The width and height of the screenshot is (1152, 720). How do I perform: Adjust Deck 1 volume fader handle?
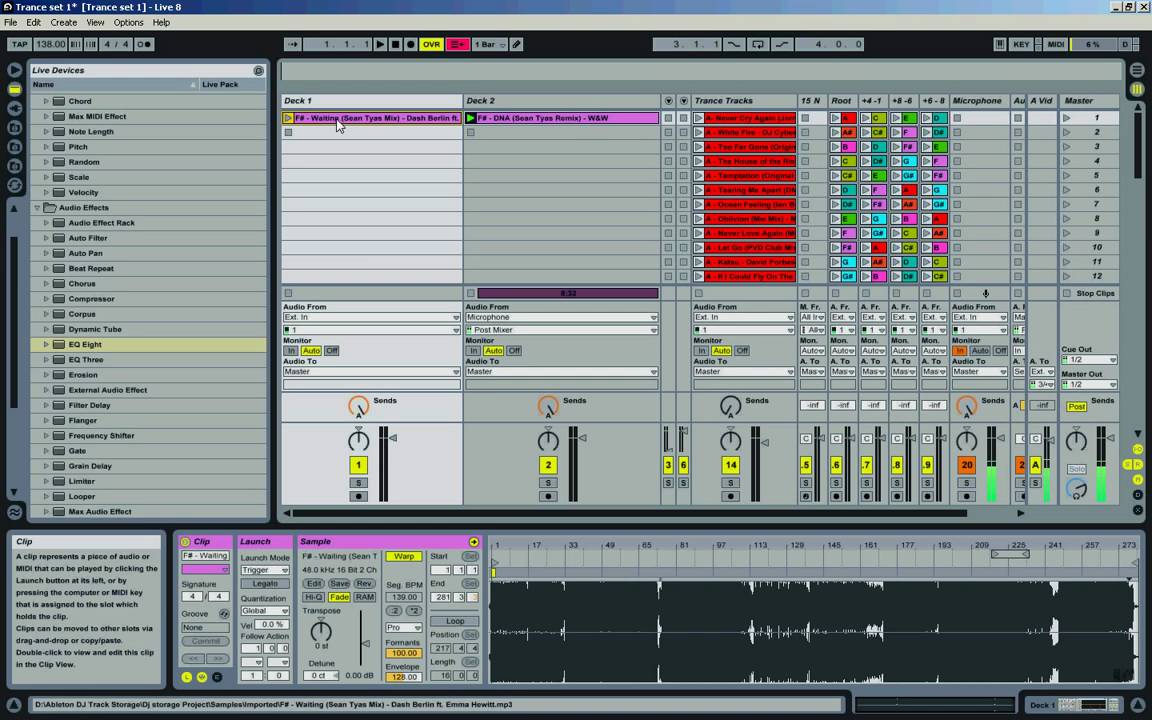click(393, 438)
